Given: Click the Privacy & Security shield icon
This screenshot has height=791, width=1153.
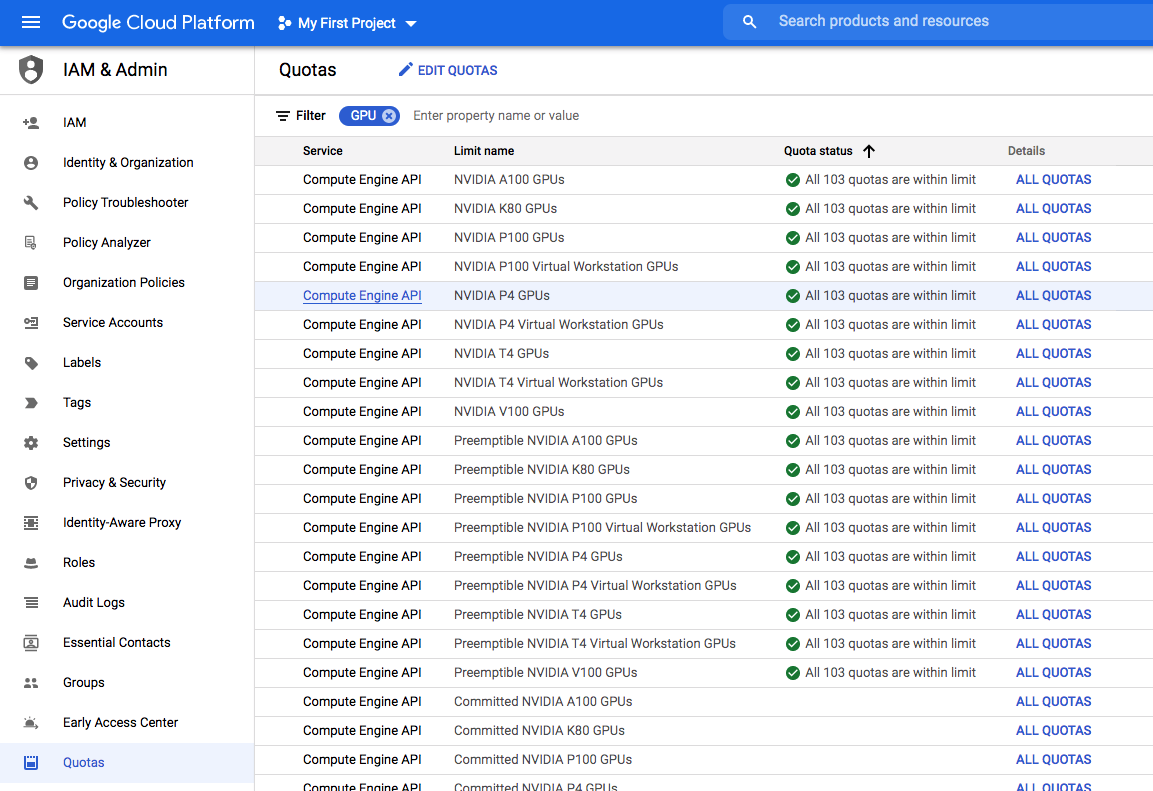Looking at the screenshot, I should tap(31, 483).
